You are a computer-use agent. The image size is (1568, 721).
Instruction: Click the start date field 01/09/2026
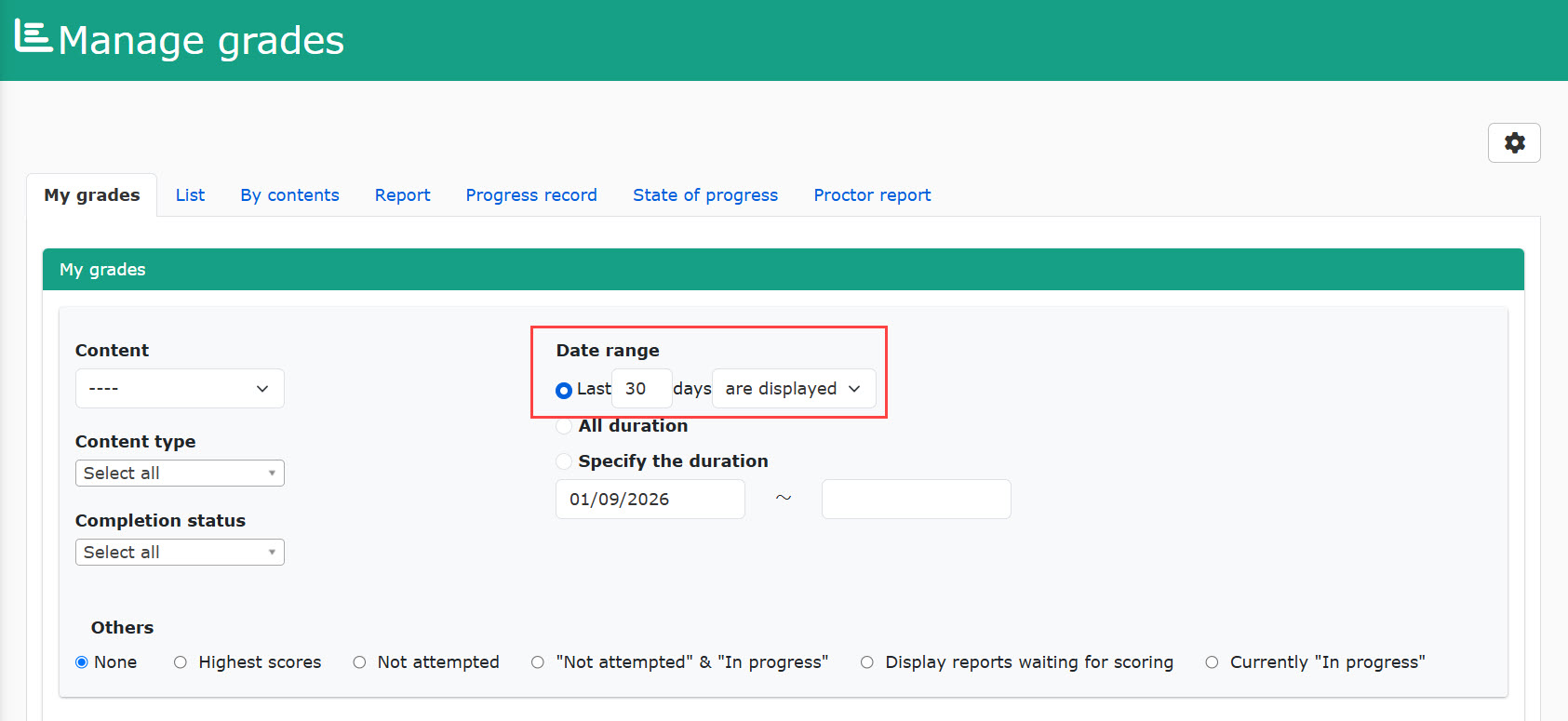pos(650,500)
